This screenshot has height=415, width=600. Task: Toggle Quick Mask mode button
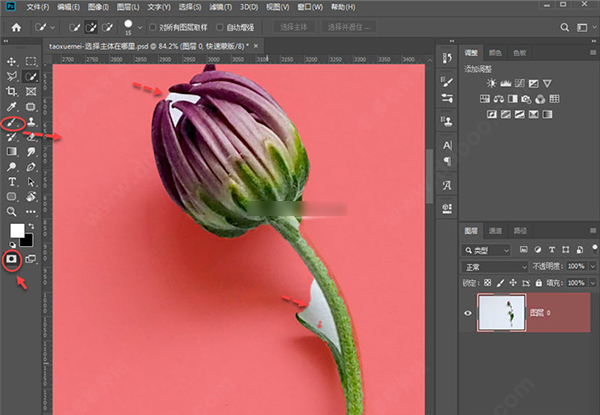pos(11,259)
